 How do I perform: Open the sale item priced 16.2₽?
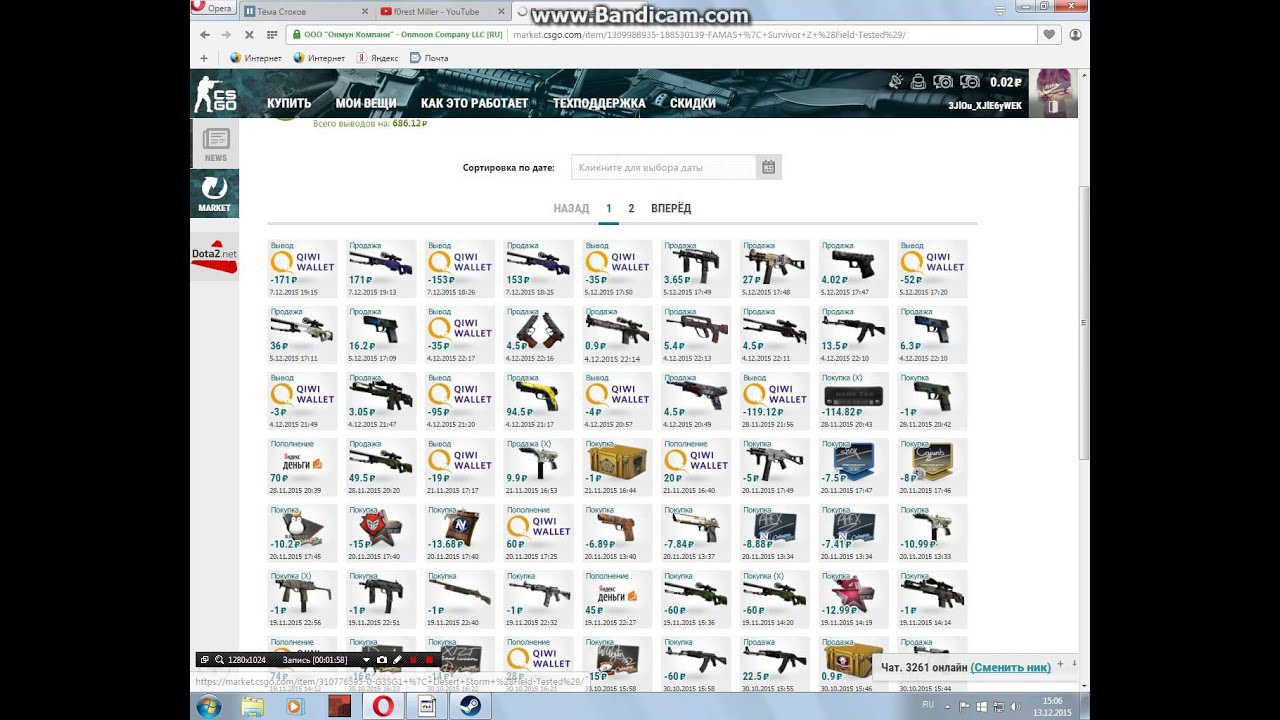381,335
